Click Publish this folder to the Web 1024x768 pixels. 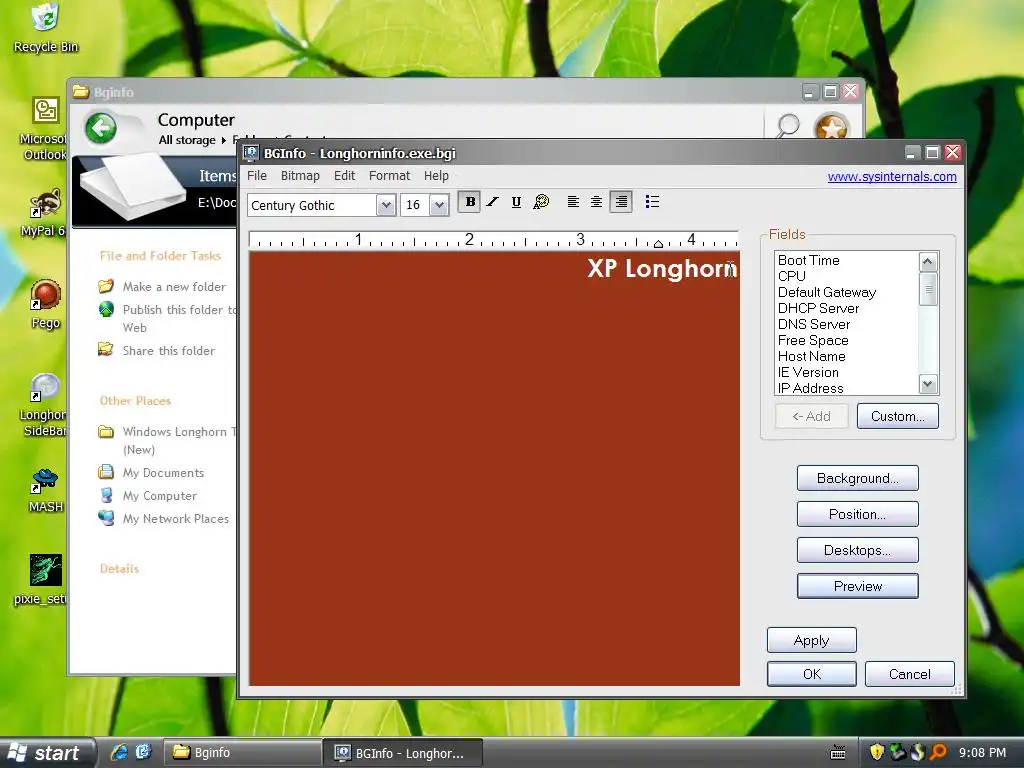(x=180, y=318)
